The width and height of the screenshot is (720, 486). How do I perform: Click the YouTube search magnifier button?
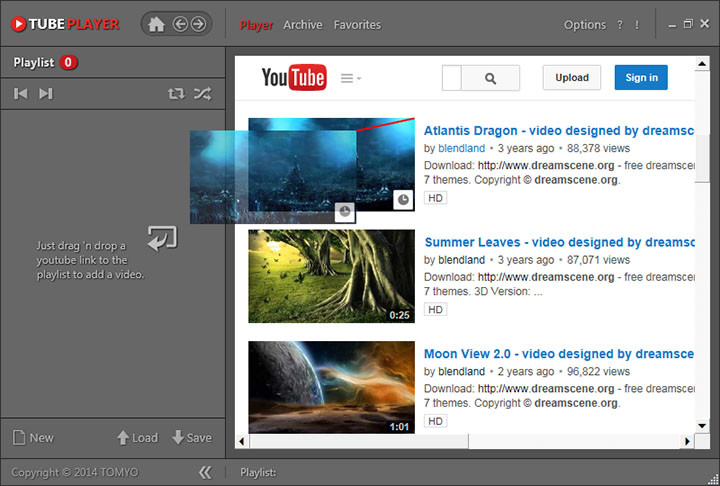click(490, 78)
